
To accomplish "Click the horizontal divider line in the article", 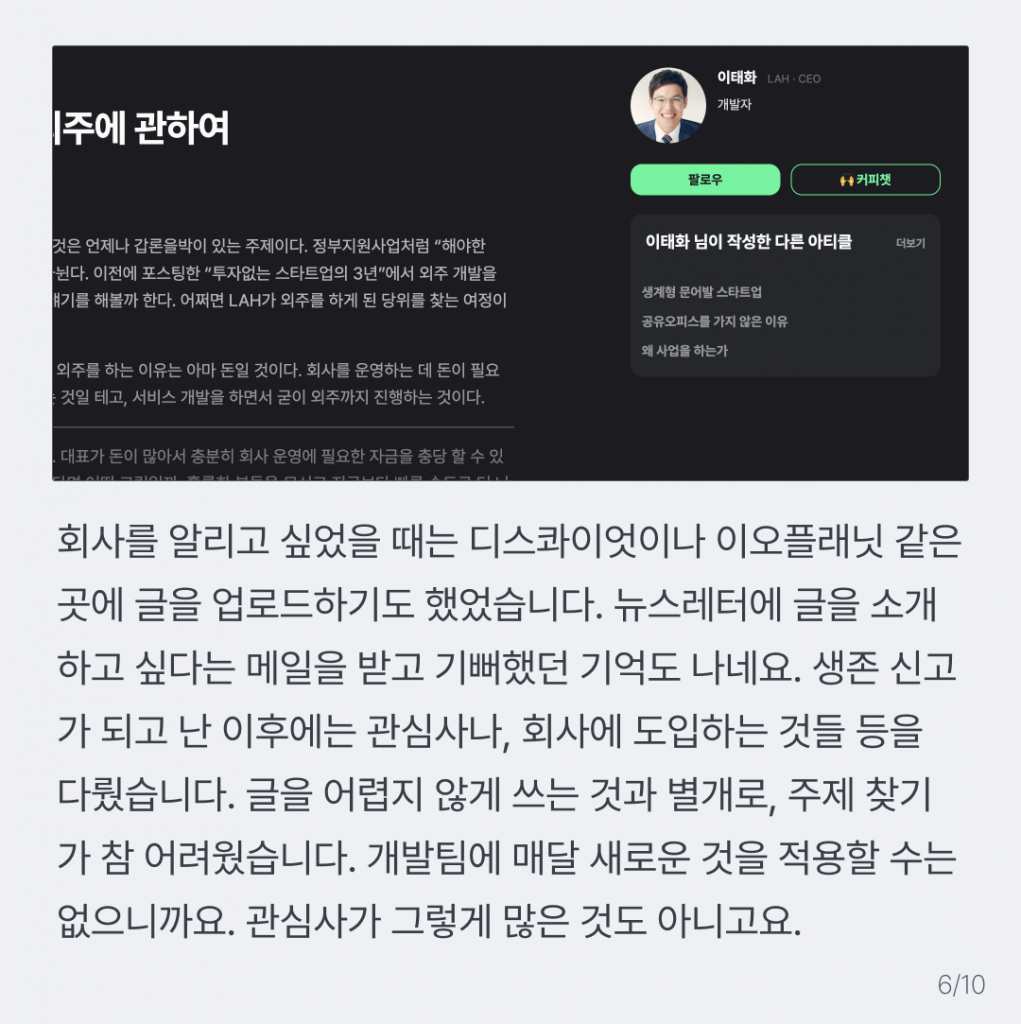I will pos(283,427).
